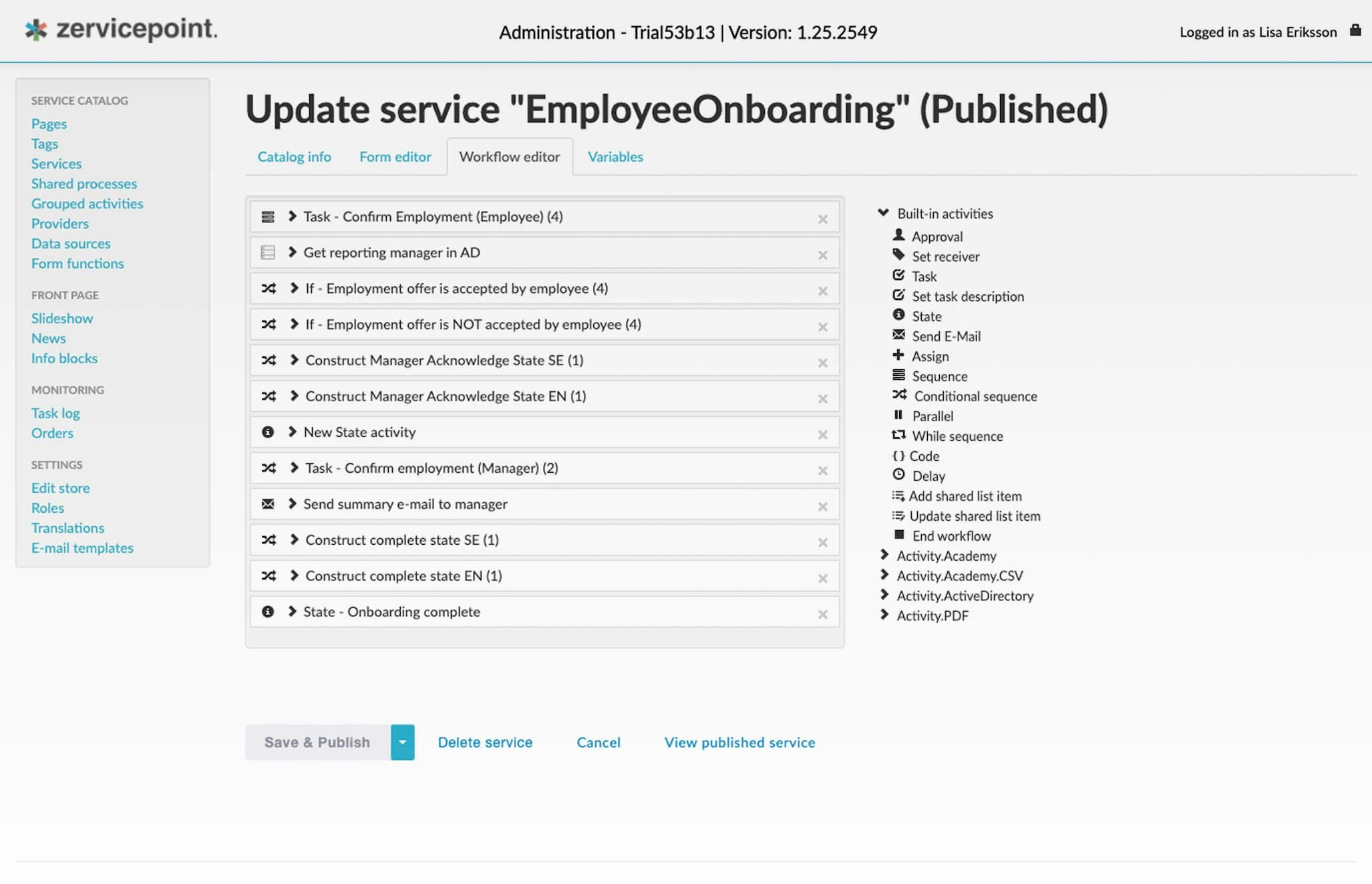Click the sequence icon on Confirm Employment (Employee) row
This screenshot has width=1372, height=884.
268,217
